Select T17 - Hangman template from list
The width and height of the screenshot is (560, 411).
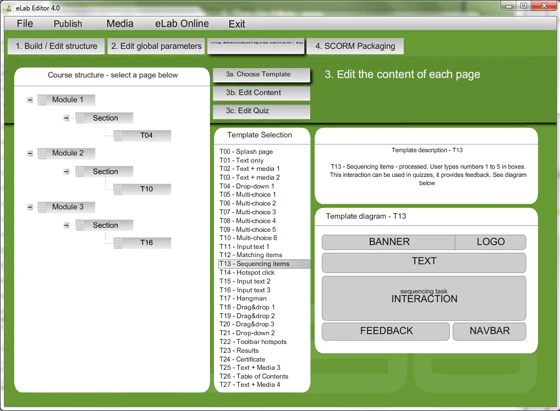243,298
